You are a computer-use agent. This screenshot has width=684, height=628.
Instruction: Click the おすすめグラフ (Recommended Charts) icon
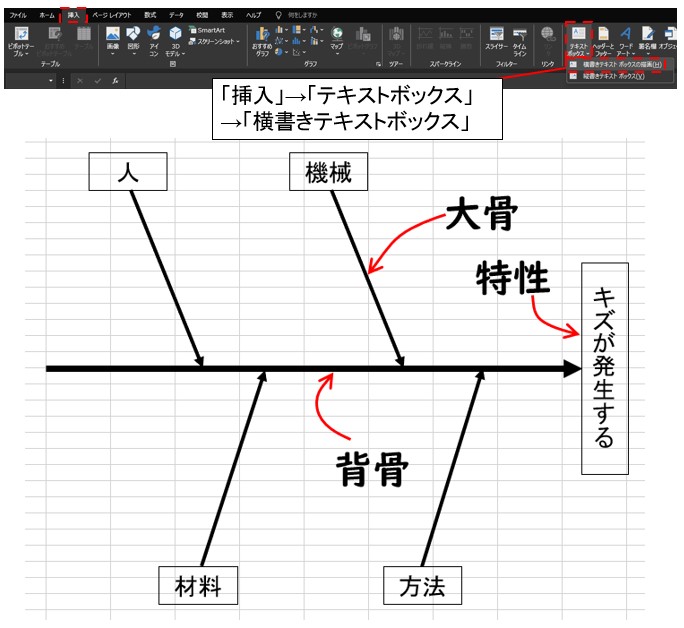click(262, 40)
